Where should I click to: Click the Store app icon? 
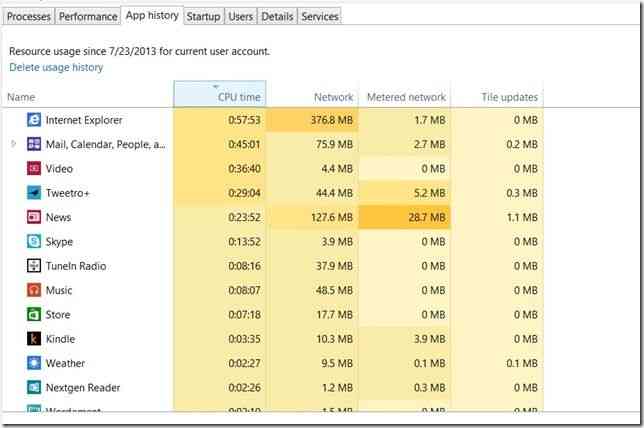point(34,314)
